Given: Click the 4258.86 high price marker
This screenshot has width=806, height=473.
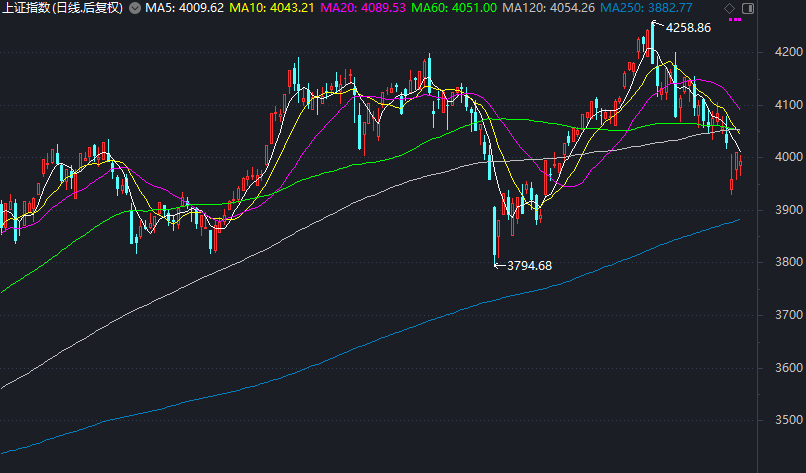Looking at the screenshot, I should tap(688, 28).
